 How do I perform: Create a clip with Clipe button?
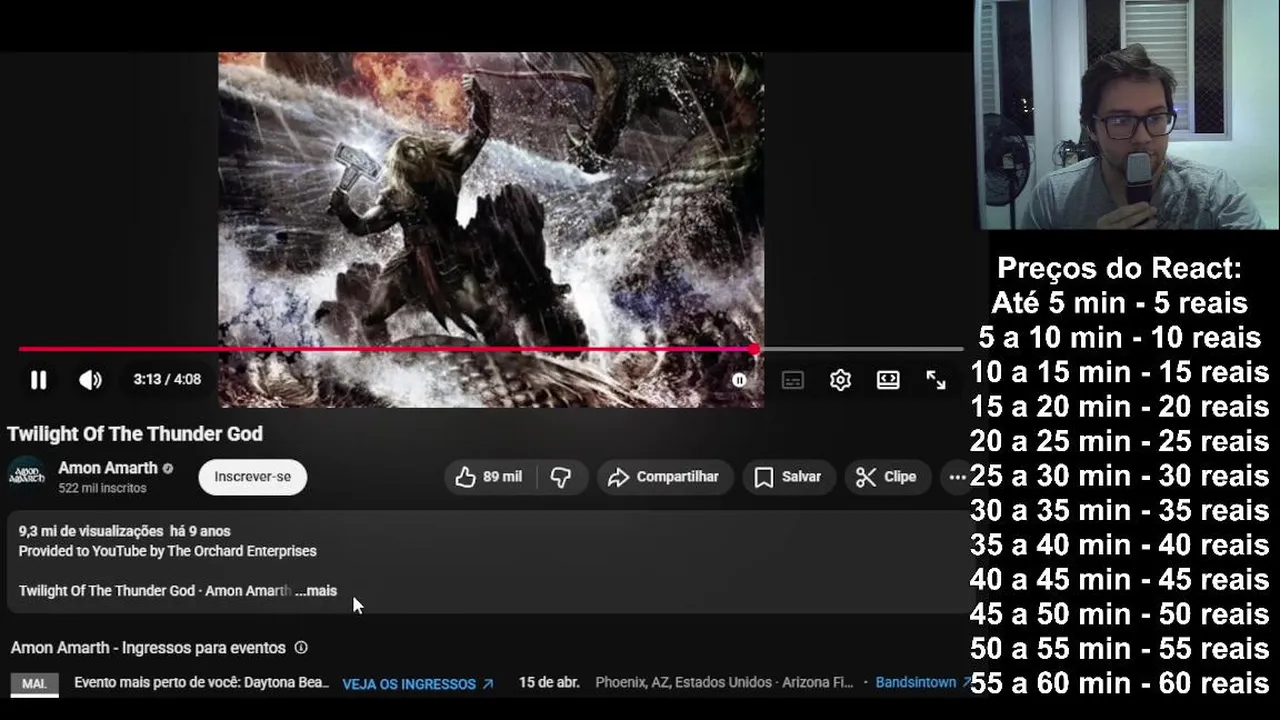point(887,477)
